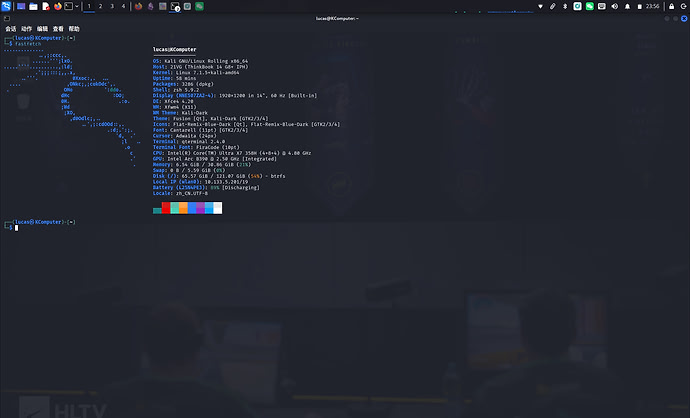Open the 编辑 menu
Screen dimensions: 690x418
42,29
